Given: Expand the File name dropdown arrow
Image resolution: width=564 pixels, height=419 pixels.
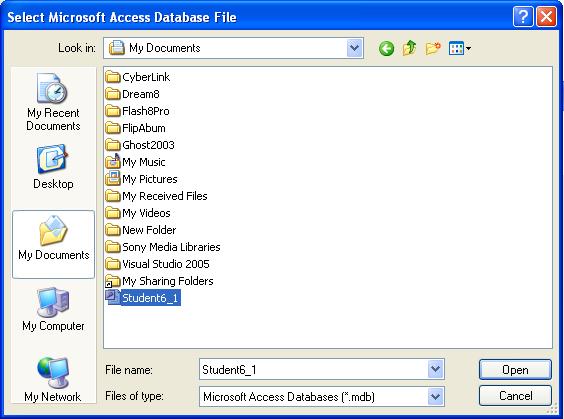Looking at the screenshot, I should (435, 369).
